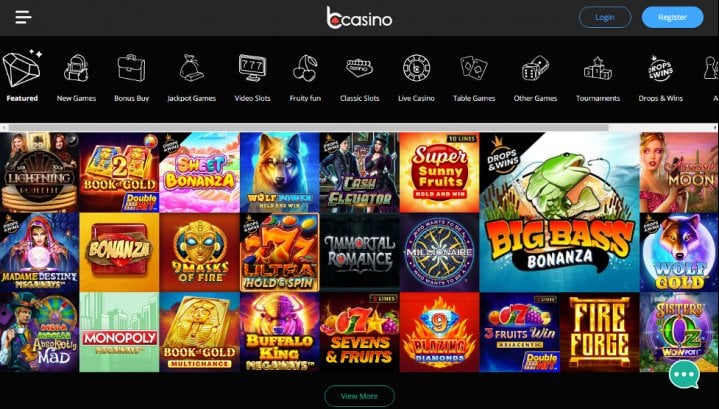Open the Sweet Bonanza game thumbnail
The image size is (719, 409).
(199, 172)
